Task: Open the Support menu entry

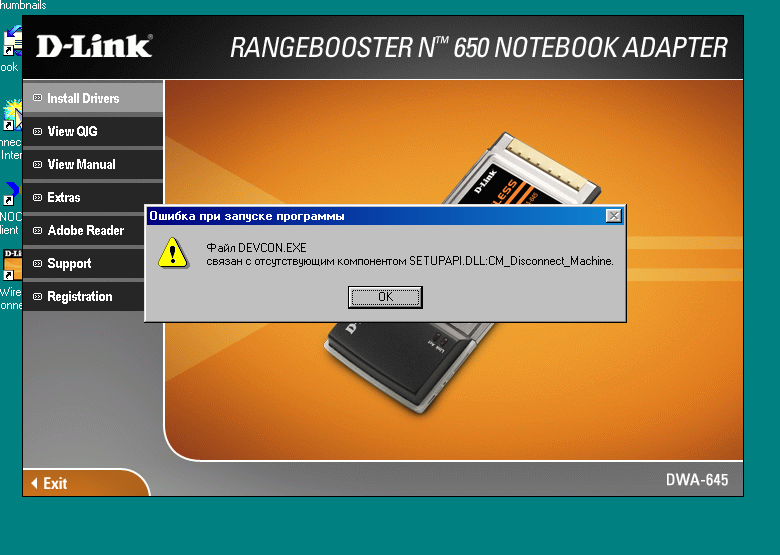Action: point(85,263)
